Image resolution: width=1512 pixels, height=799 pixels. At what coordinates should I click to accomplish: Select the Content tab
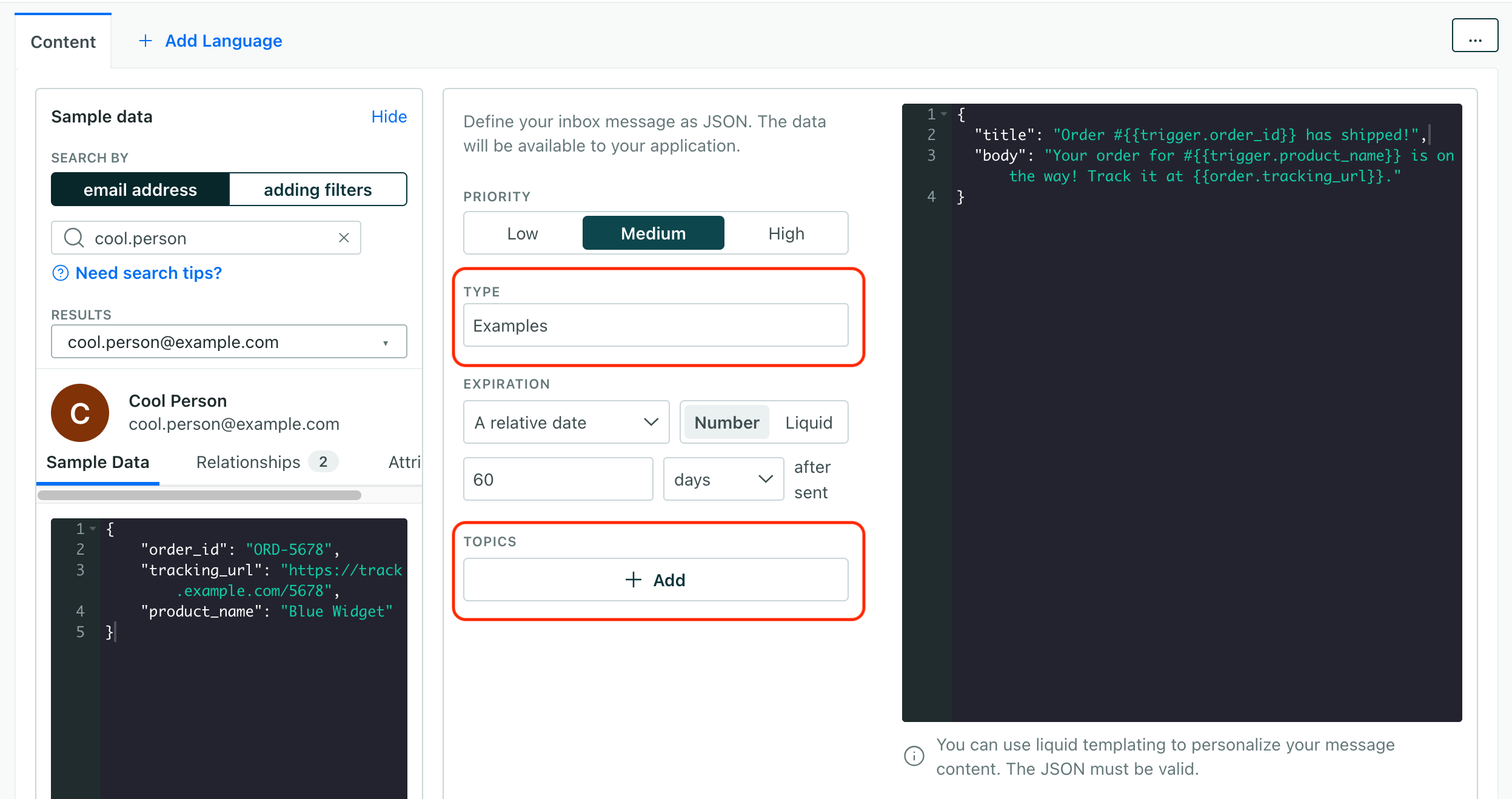(x=63, y=41)
